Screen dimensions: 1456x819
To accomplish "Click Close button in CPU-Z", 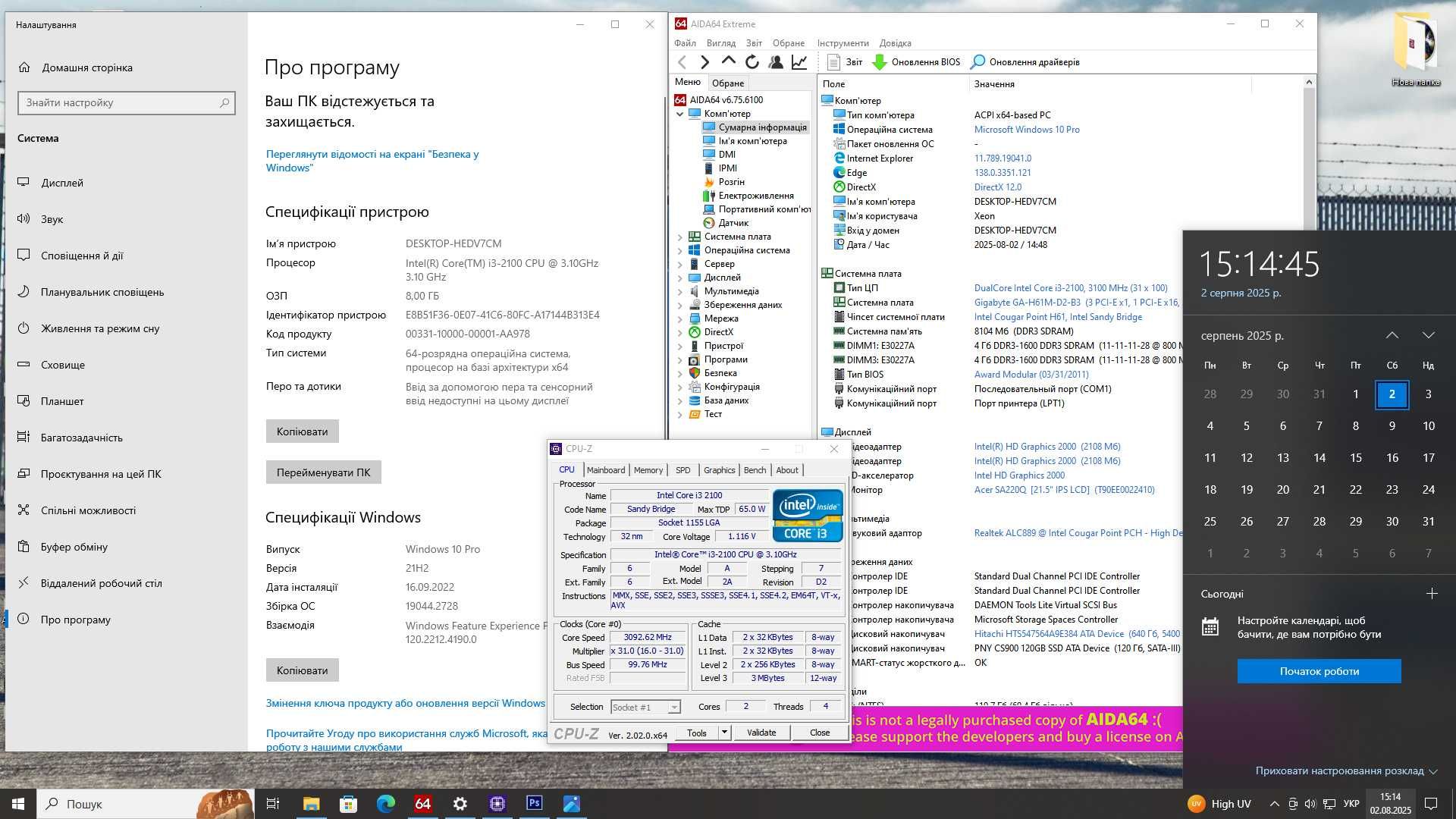I will [x=820, y=733].
